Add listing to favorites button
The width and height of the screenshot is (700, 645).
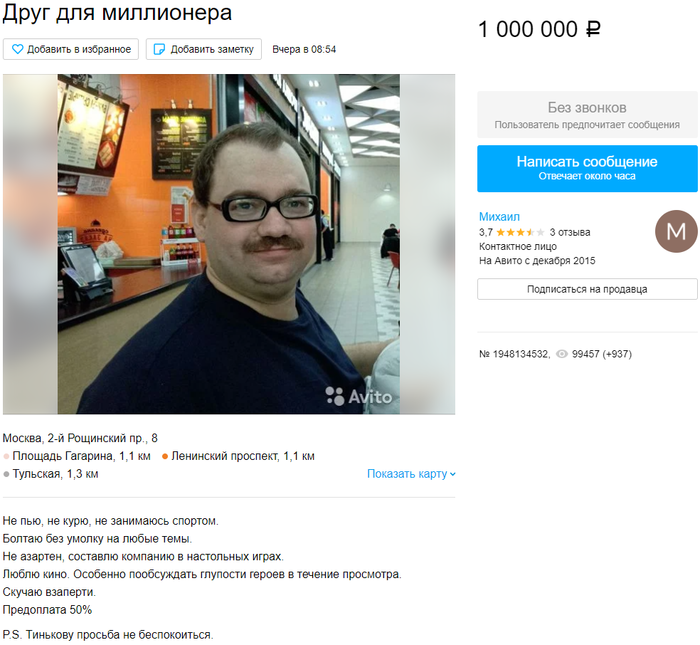(x=71, y=49)
